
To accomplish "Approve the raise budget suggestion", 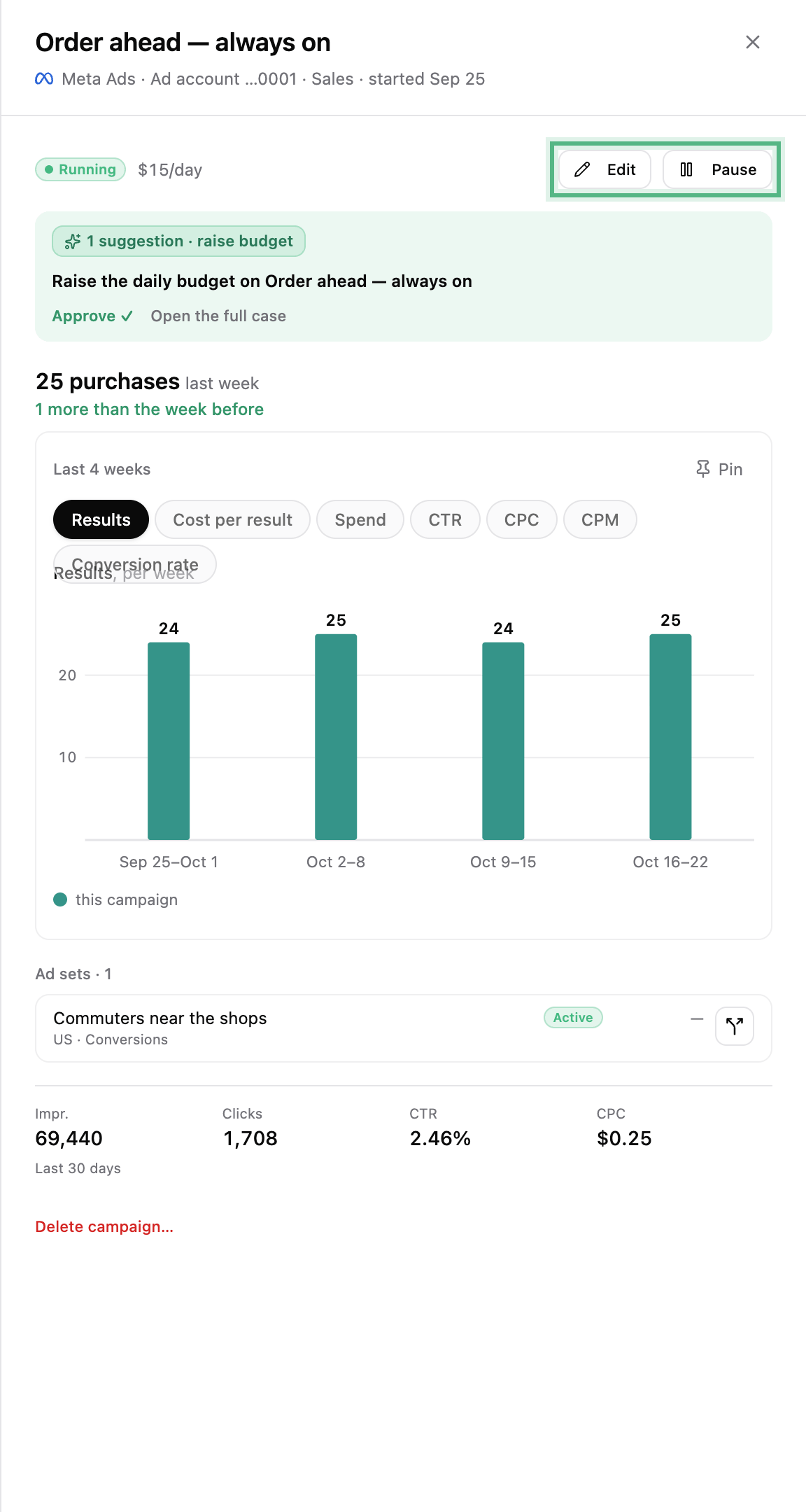I will [x=92, y=316].
